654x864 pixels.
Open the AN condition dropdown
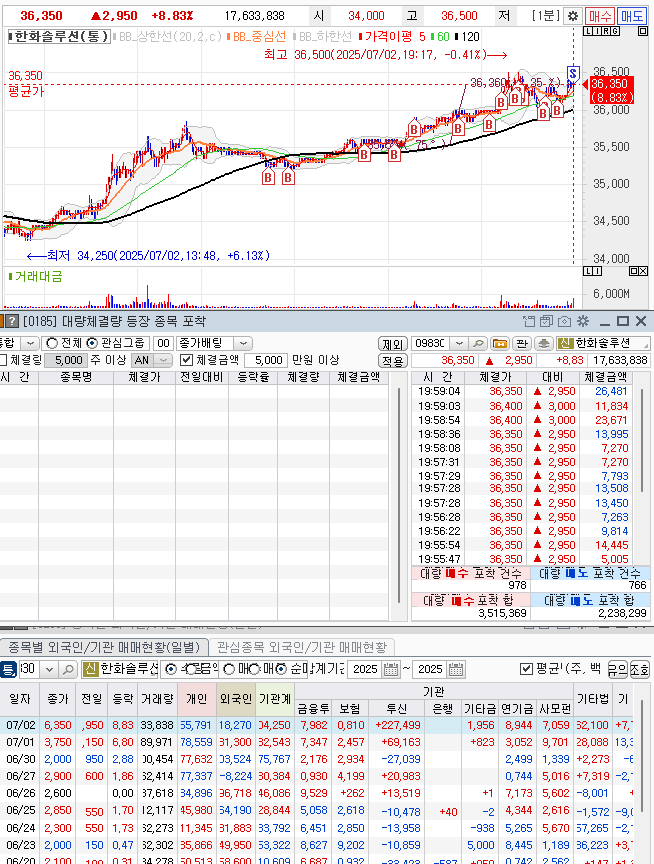(163, 360)
